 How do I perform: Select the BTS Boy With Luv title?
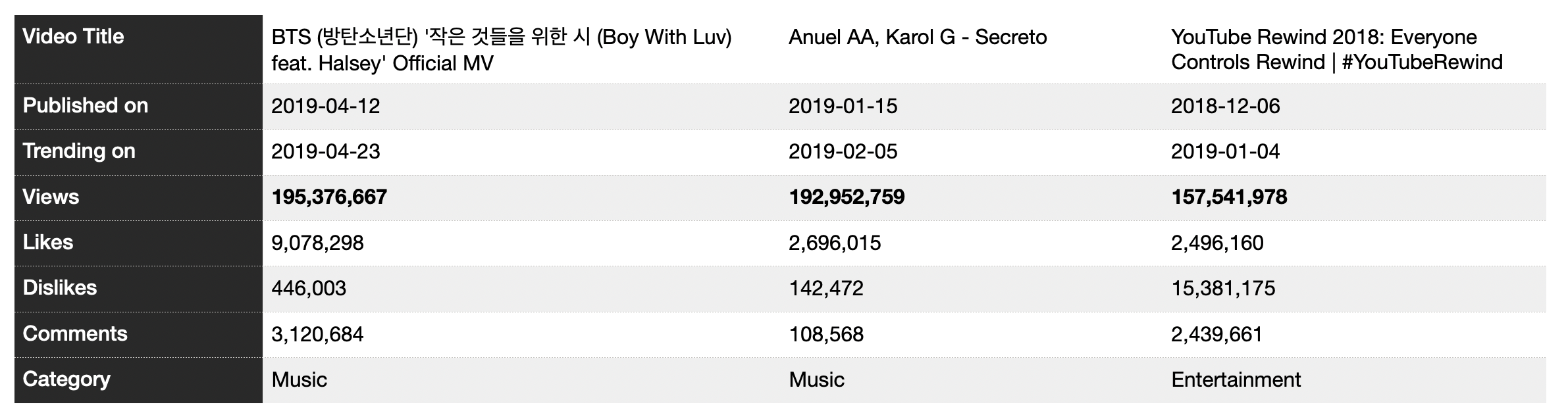tap(502, 50)
